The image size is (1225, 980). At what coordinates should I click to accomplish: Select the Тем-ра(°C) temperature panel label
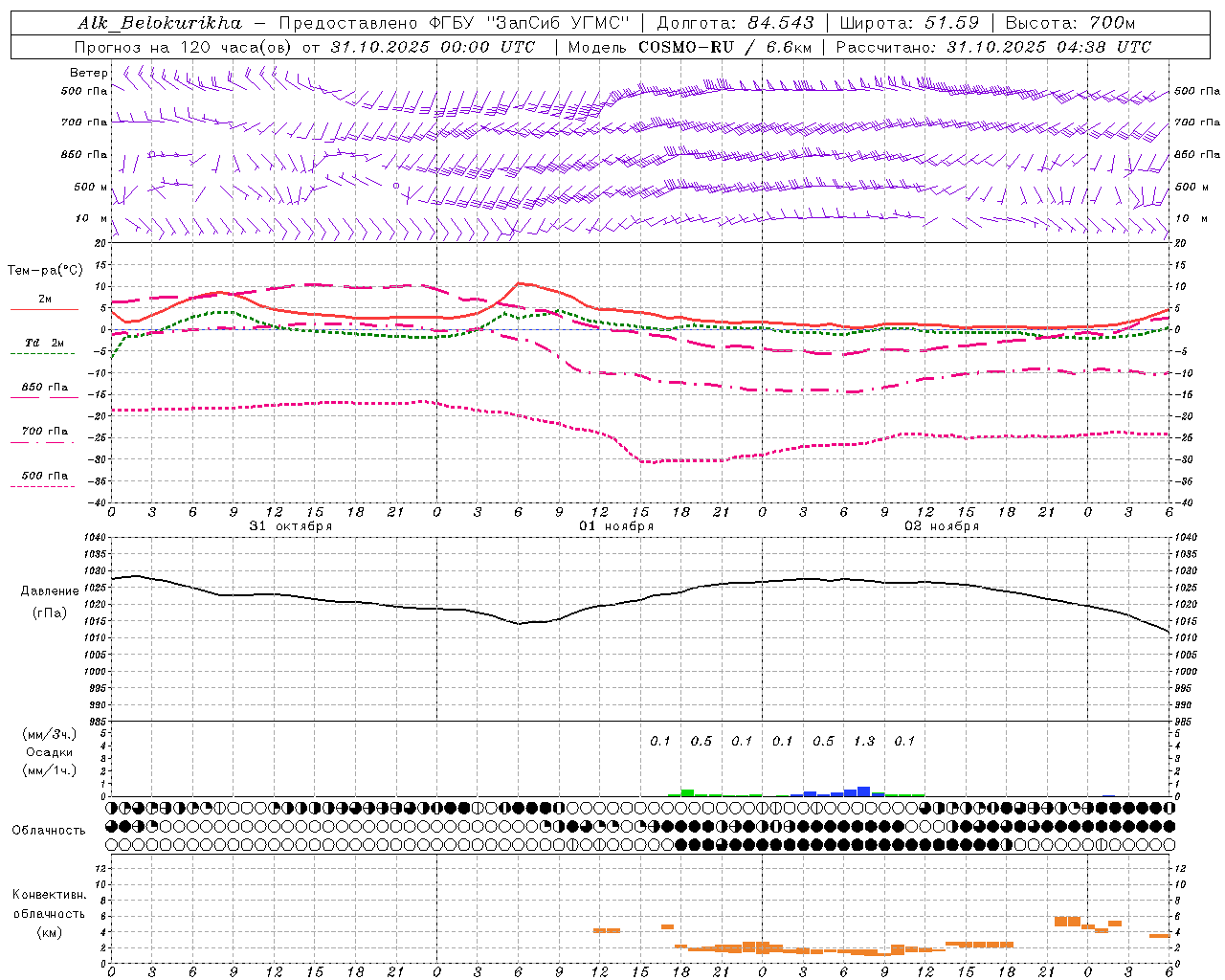click(45, 271)
